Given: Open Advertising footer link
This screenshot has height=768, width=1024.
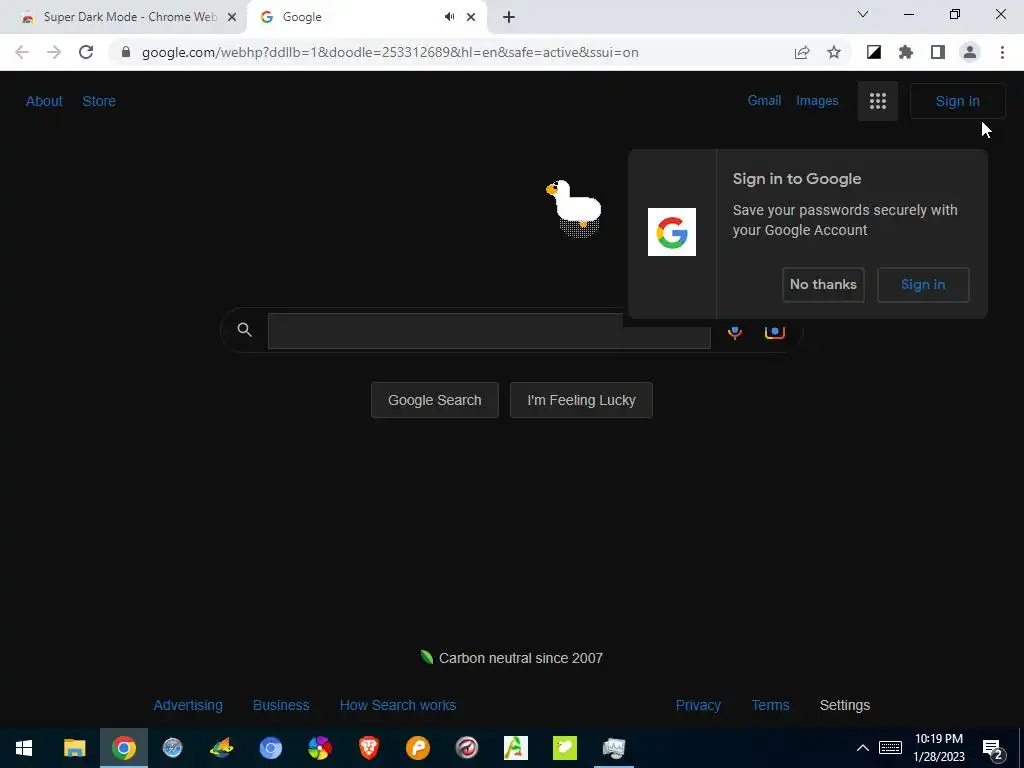Looking at the screenshot, I should 188,705.
